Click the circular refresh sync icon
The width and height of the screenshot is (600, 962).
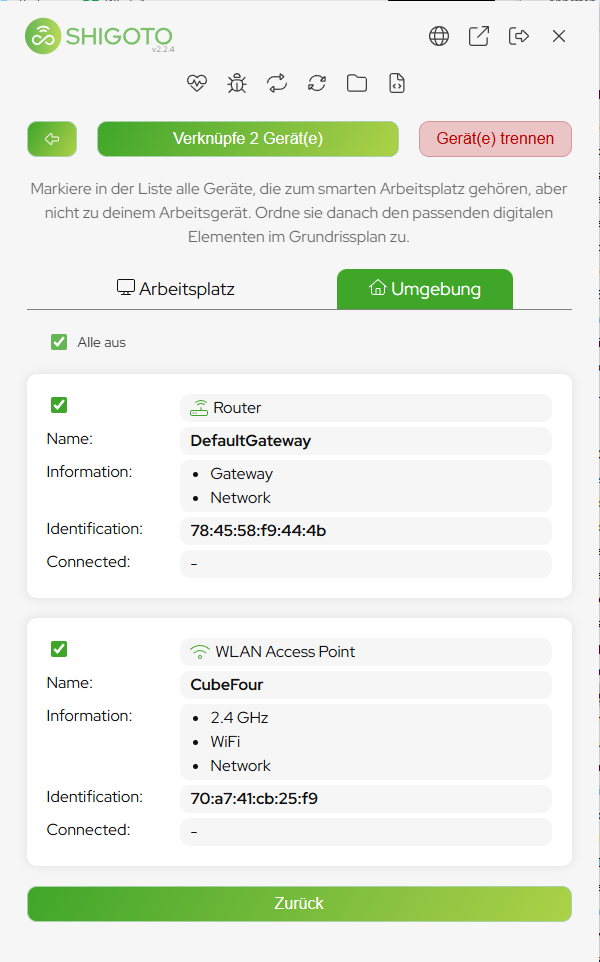point(317,83)
